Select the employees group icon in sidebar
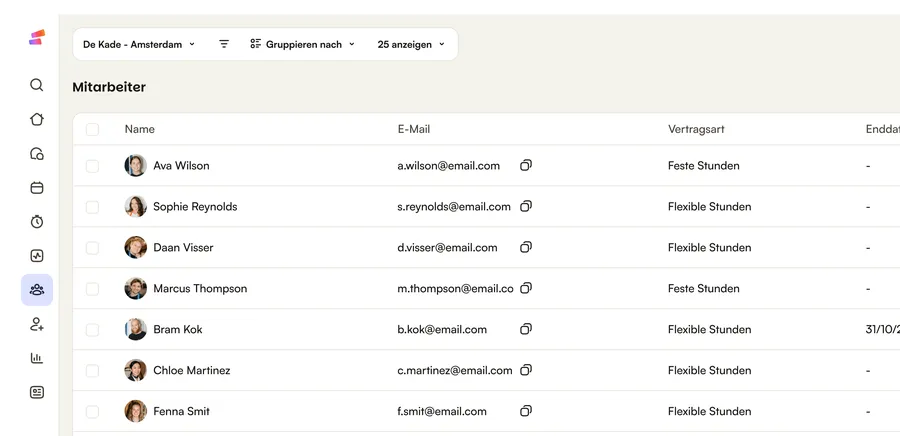 pyautogui.click(x=37, y=290)
